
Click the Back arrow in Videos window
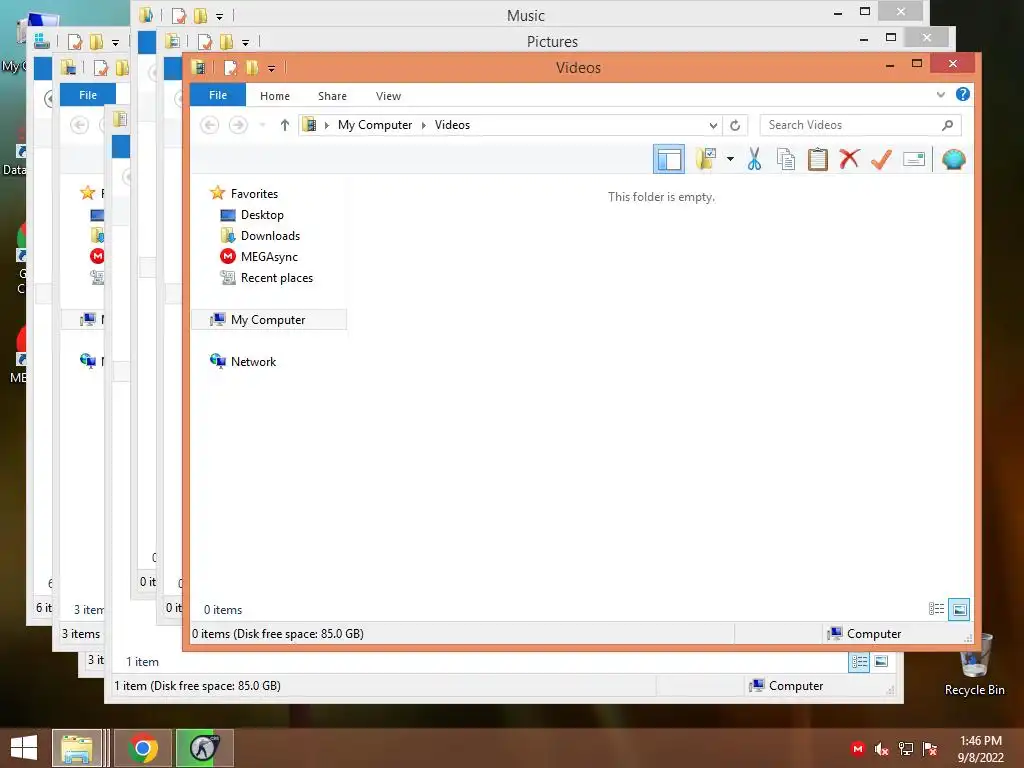[x=209, y=125]
